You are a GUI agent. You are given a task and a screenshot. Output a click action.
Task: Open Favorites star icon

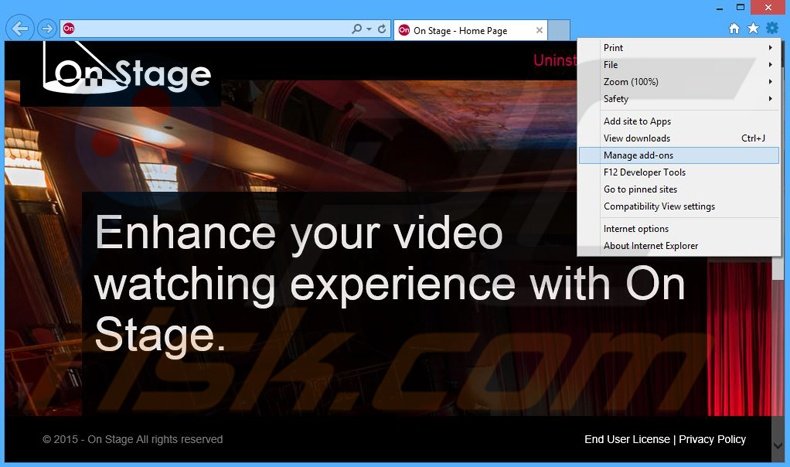753,29
